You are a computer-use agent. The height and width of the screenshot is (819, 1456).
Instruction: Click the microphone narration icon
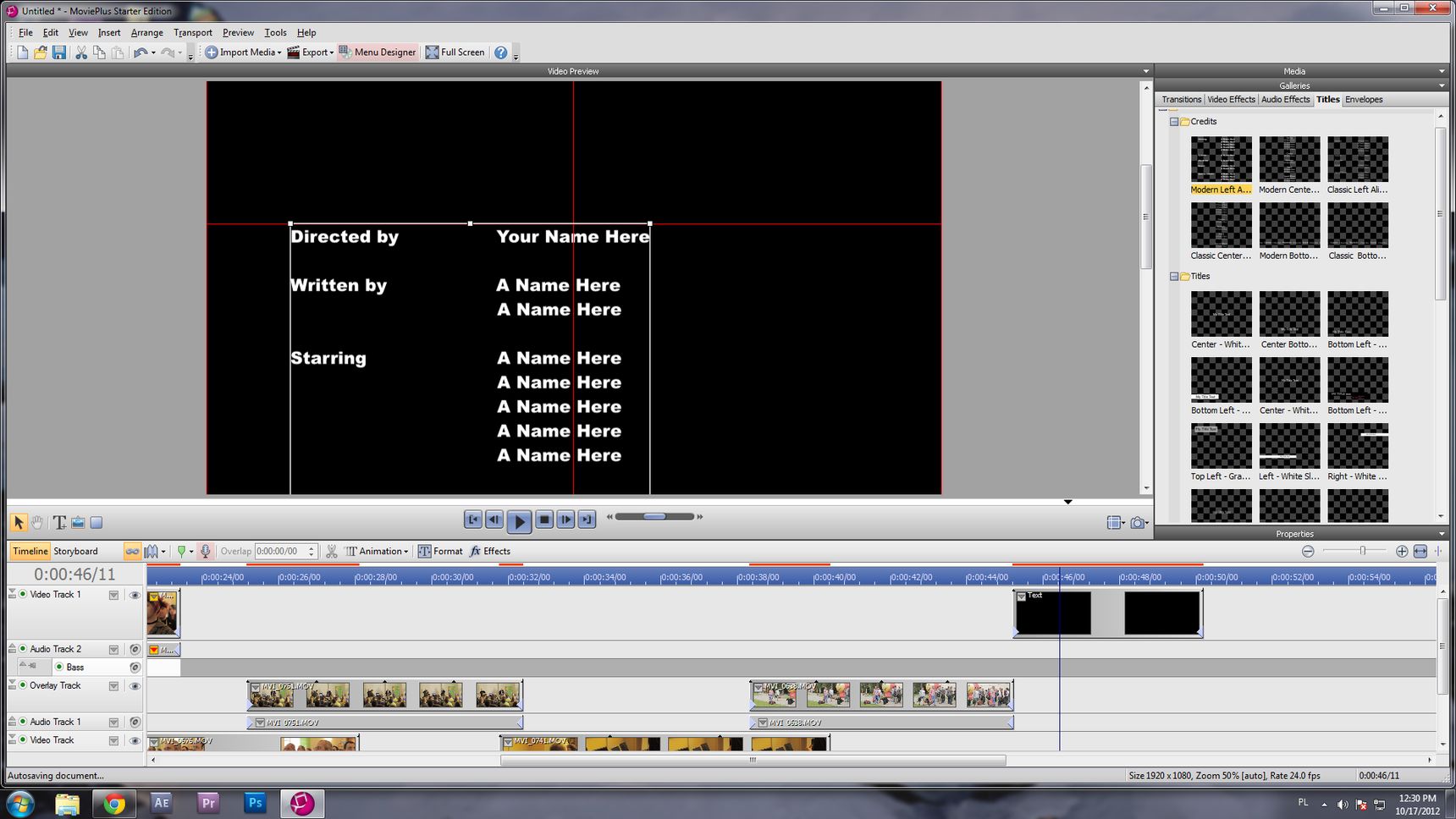coord(205,551)
